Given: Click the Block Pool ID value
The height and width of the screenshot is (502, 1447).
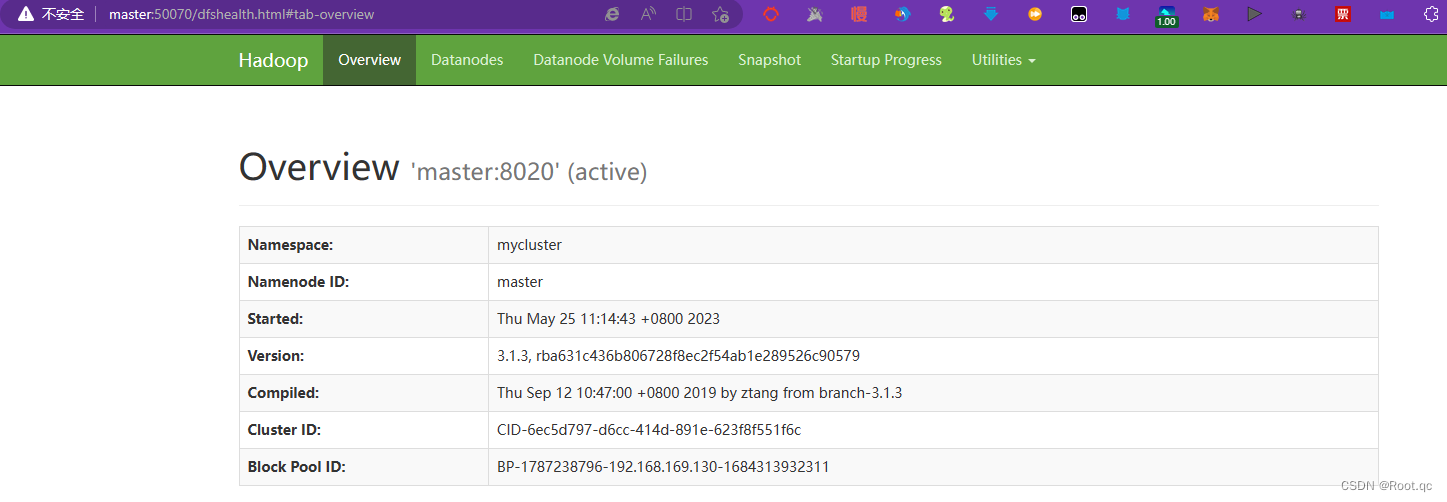Looking at the screenshot, I should 663,467.
